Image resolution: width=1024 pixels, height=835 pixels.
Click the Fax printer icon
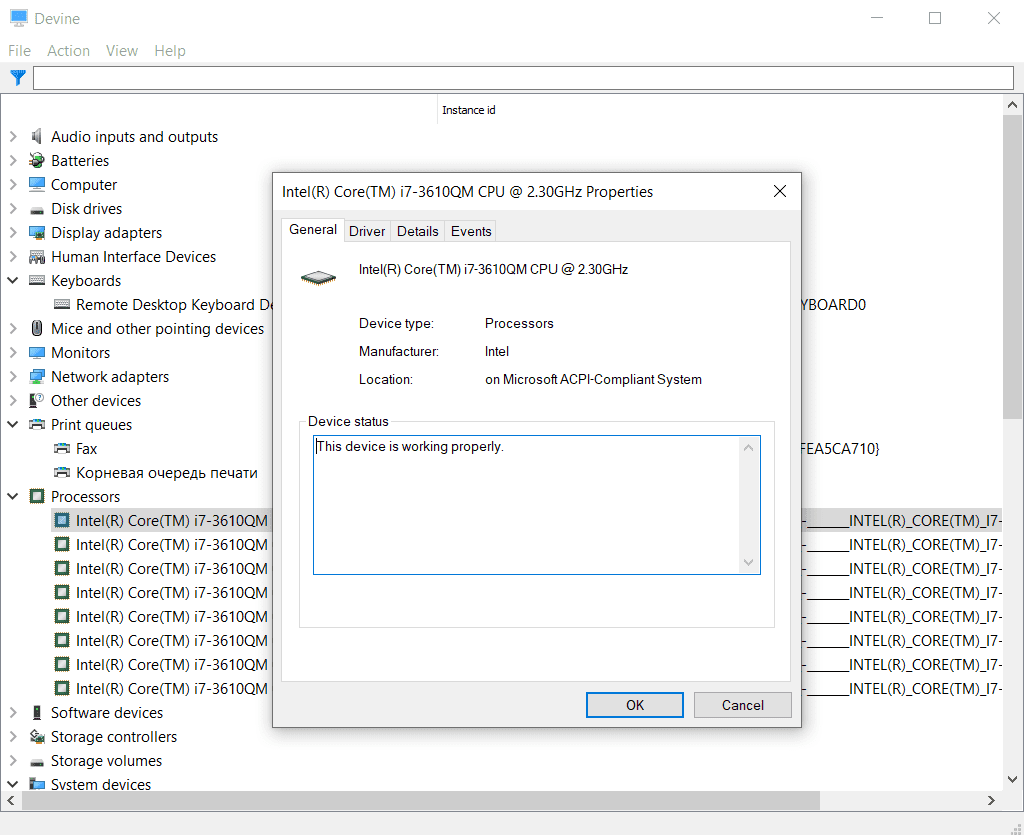click(x=61, y=449)
